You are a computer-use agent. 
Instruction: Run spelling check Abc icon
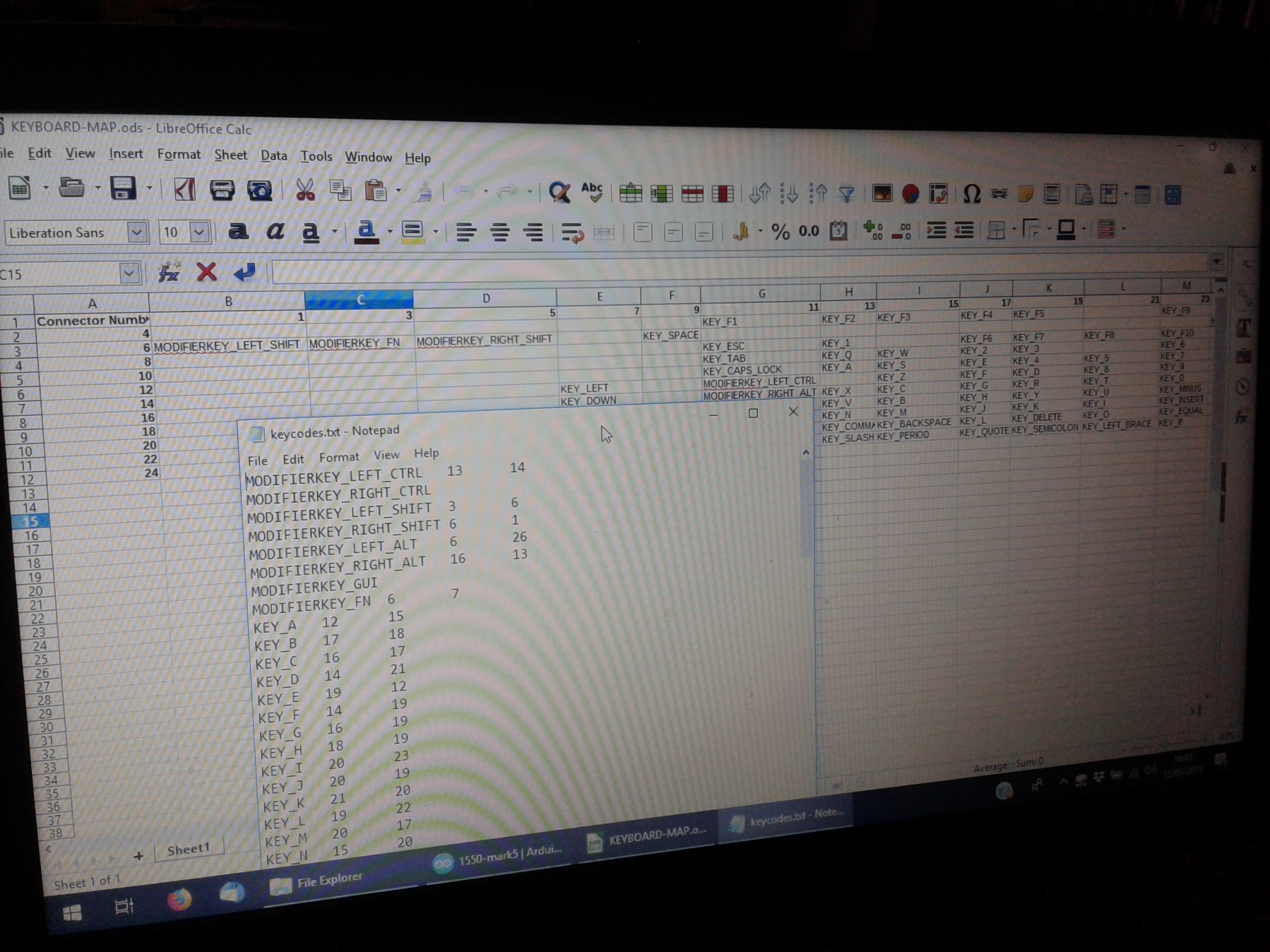[592, 193]
